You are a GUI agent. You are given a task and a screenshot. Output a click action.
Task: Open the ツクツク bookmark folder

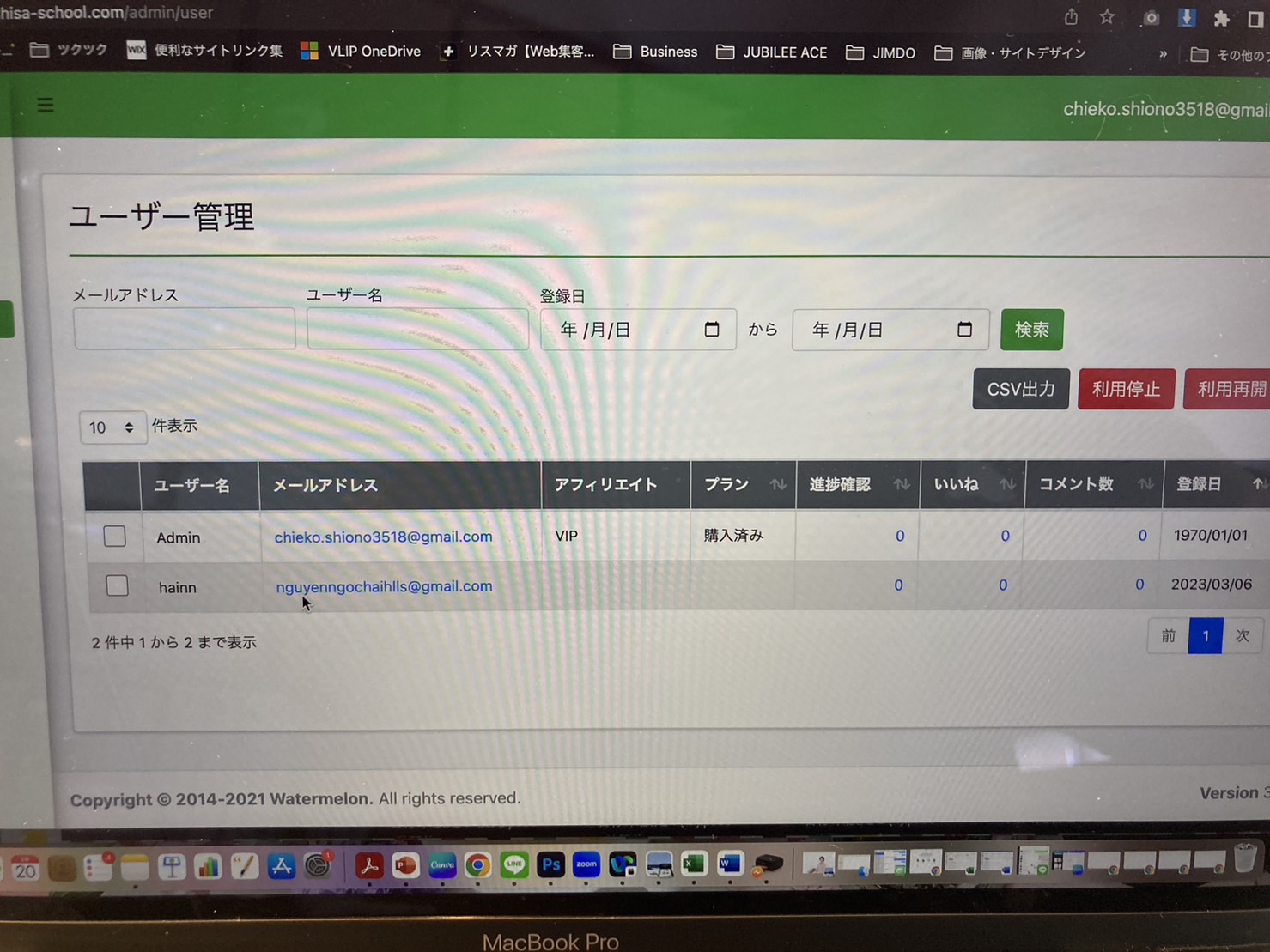pos(69,50)
